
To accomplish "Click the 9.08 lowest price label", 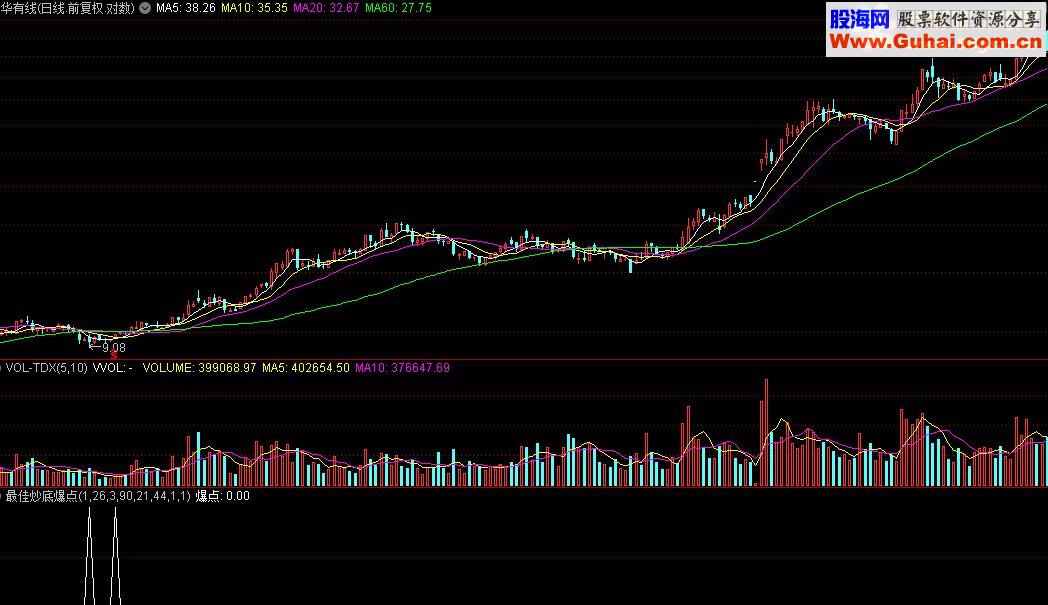I will tap(114, 348).
